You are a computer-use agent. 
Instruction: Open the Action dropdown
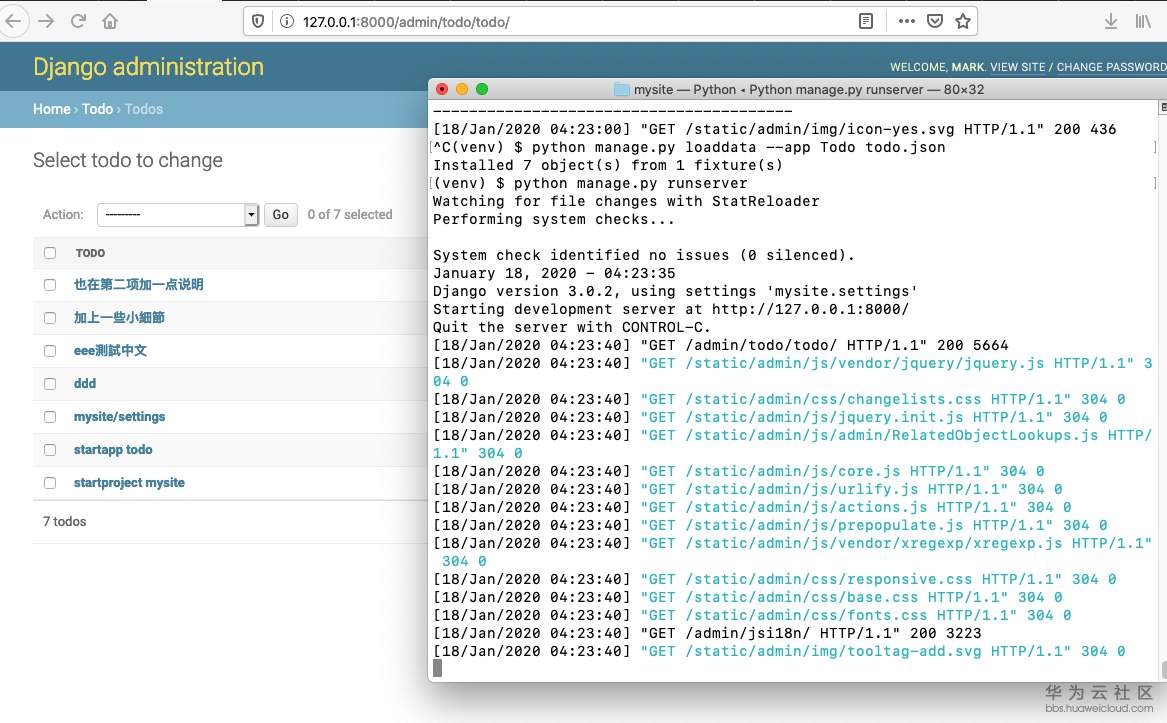178,214
